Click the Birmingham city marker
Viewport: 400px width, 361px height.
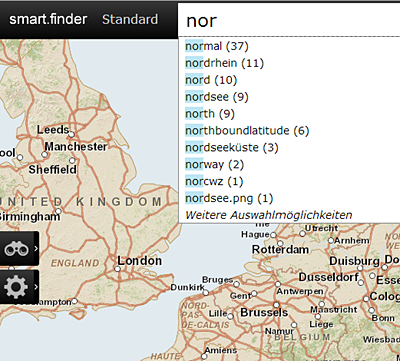pyautogui.click(x=59, y=211)
